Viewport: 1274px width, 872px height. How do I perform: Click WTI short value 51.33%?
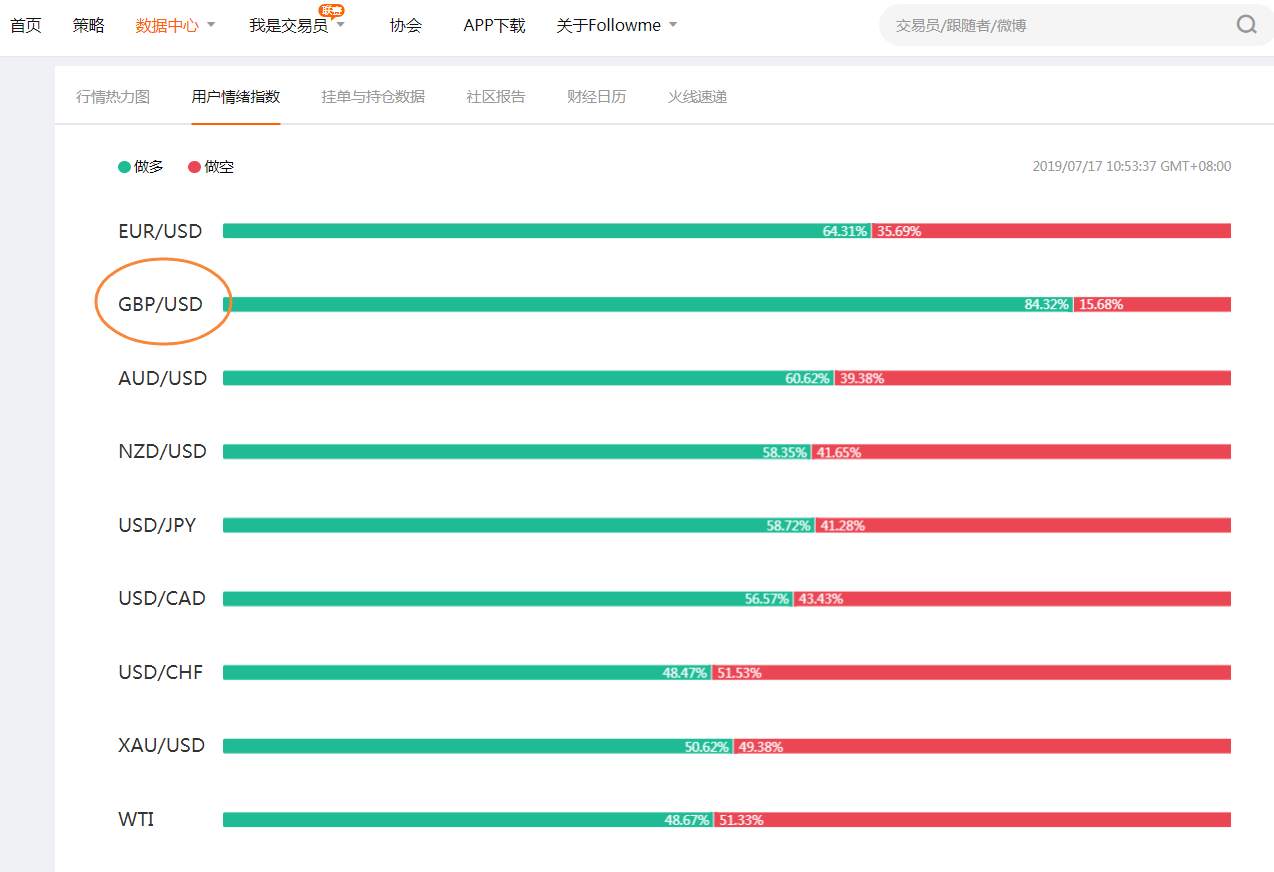point(741,820)
